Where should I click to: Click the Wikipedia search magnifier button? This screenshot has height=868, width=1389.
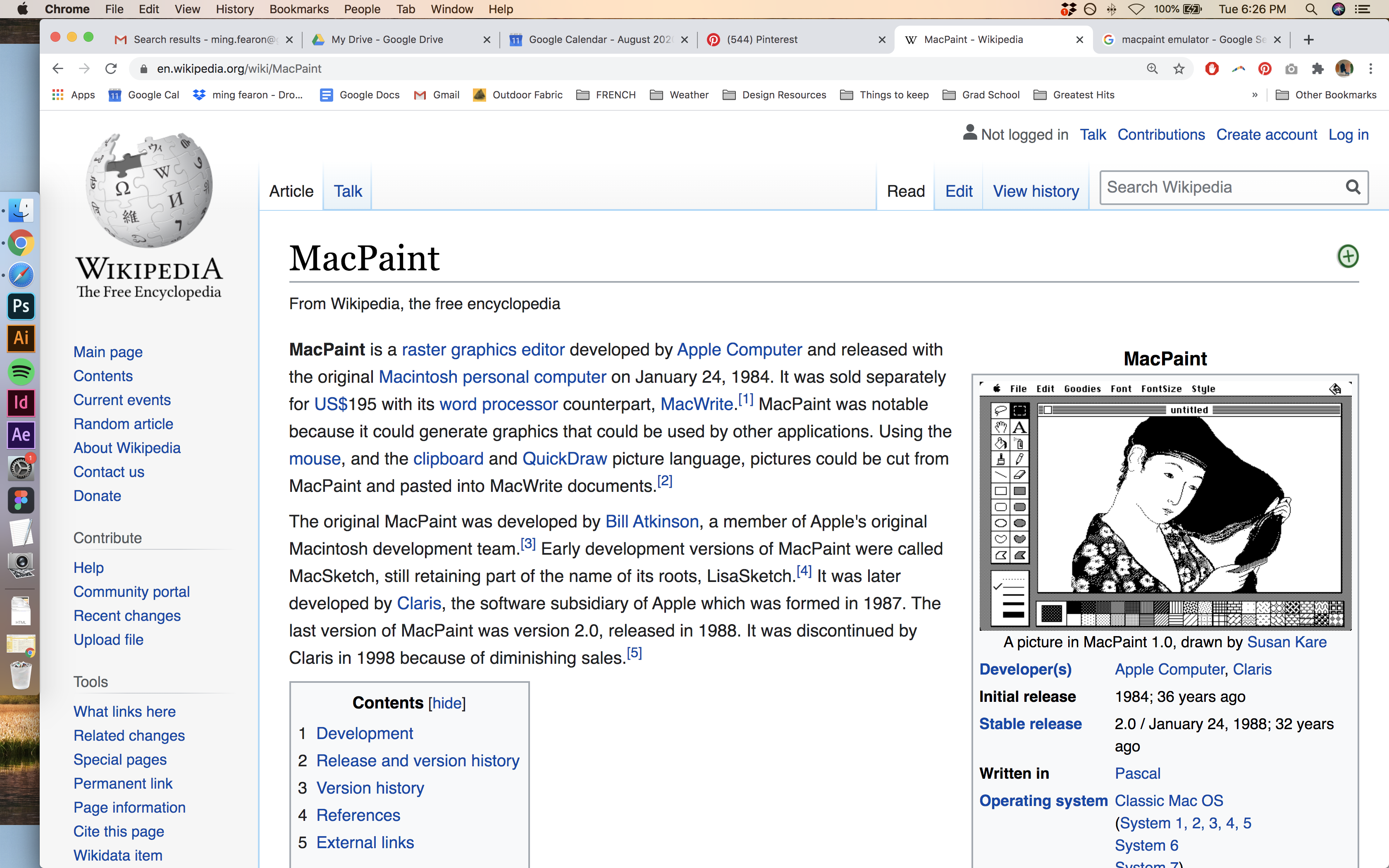click(x=1353, y=187)
